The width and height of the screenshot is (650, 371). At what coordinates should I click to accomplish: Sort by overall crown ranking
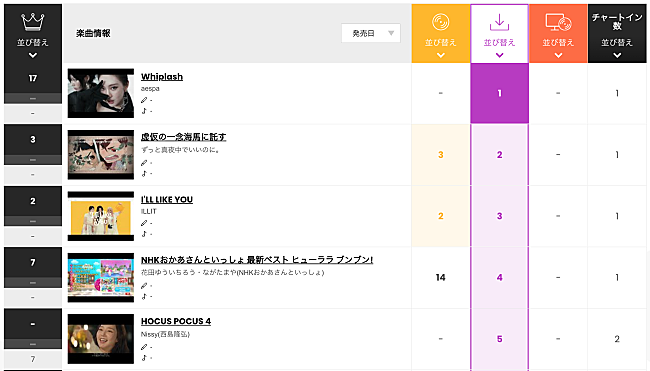coord(33,22)
